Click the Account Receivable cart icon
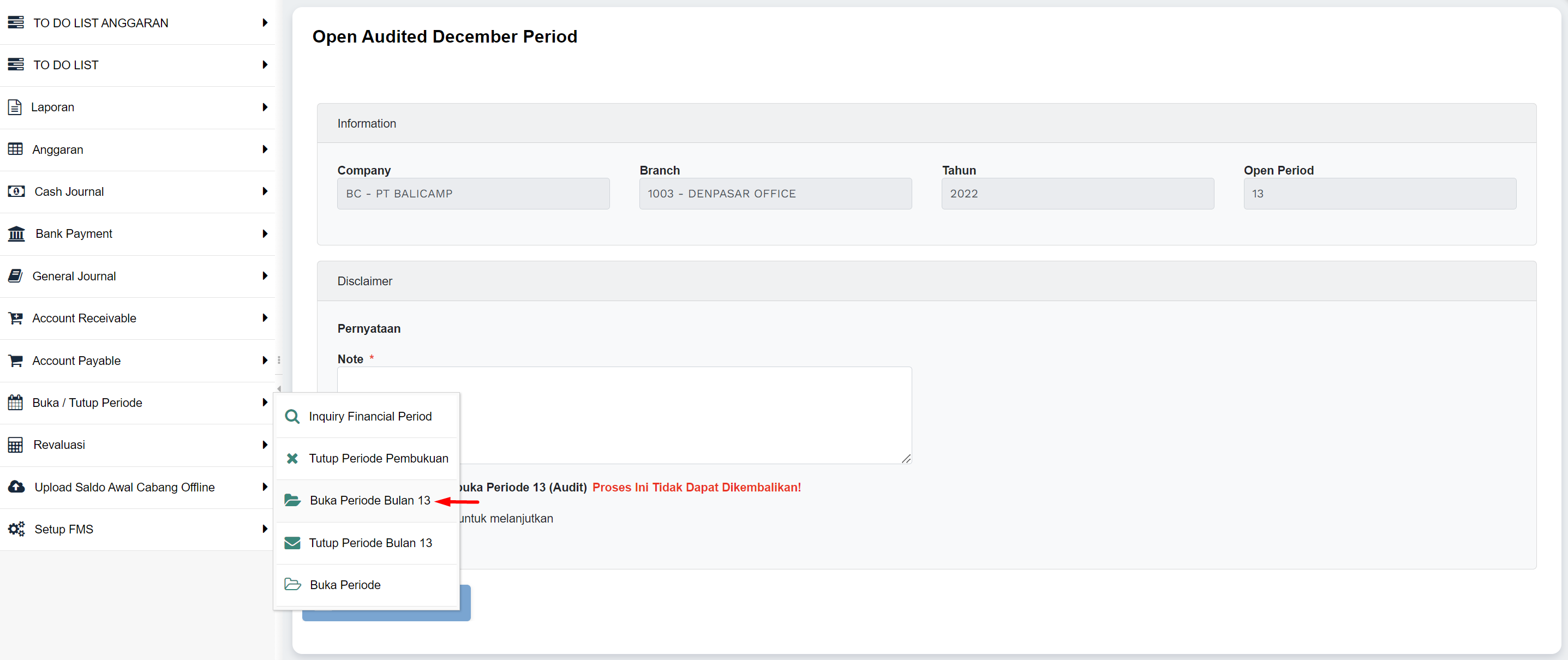Viewport: 1568px width, 660px height. tap(16, 318)
